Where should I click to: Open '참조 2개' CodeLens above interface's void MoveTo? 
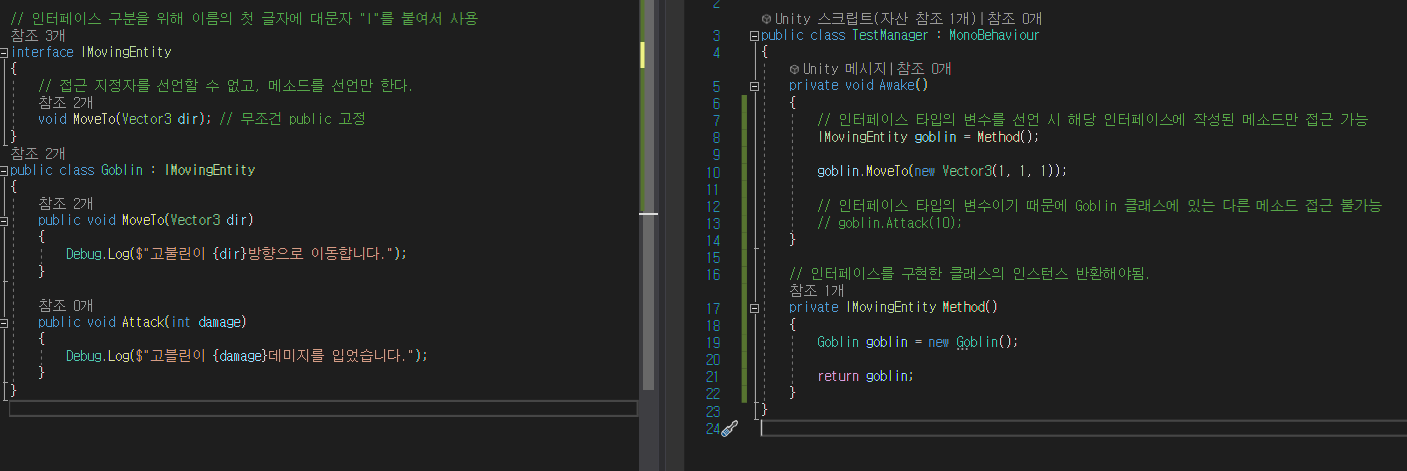click(66, 102)
